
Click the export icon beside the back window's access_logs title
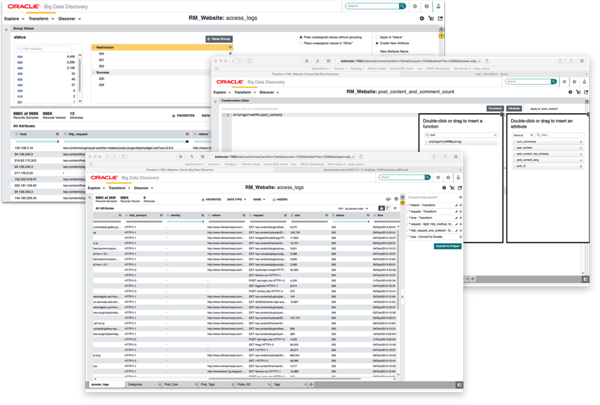click(440, 18)
